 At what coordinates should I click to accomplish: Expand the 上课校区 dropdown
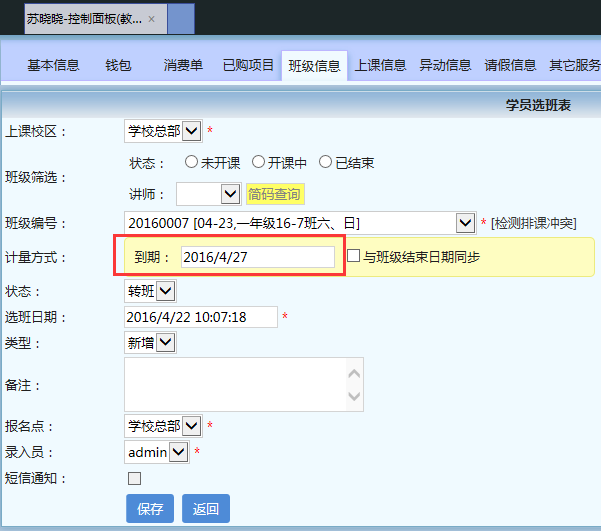[x=192, y=130]
